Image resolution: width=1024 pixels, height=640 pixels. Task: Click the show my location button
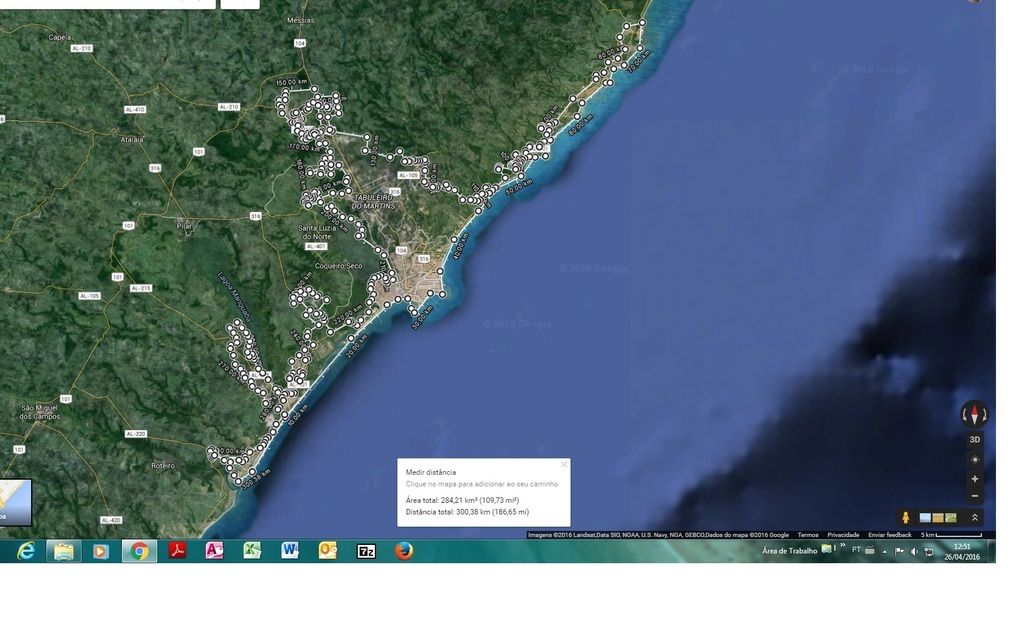coord(974,459)
